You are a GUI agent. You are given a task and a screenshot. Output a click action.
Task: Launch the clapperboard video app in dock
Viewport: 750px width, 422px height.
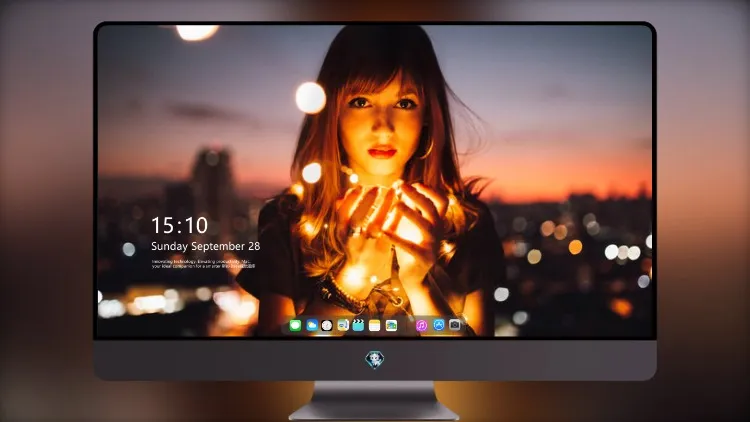tap(358, 325)
